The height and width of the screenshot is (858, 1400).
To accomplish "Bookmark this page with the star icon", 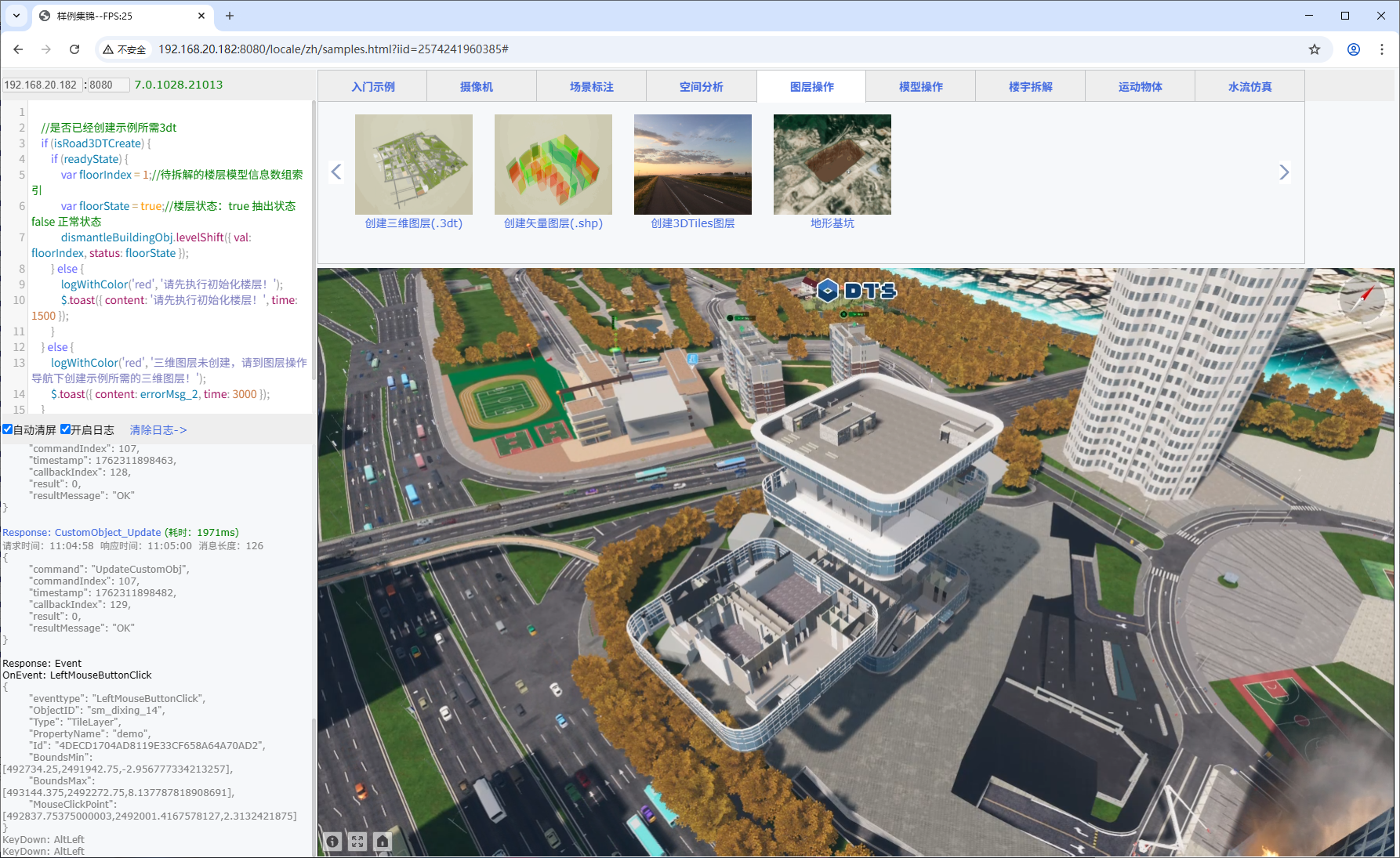I will point(1315,49).
